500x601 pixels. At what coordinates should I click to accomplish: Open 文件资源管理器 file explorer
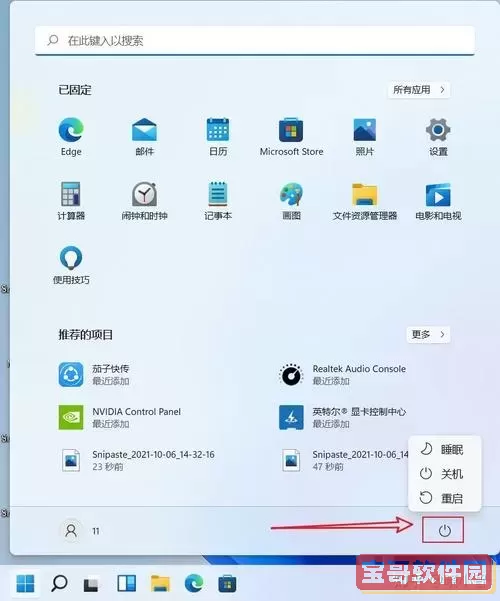[x=365, y=201]
